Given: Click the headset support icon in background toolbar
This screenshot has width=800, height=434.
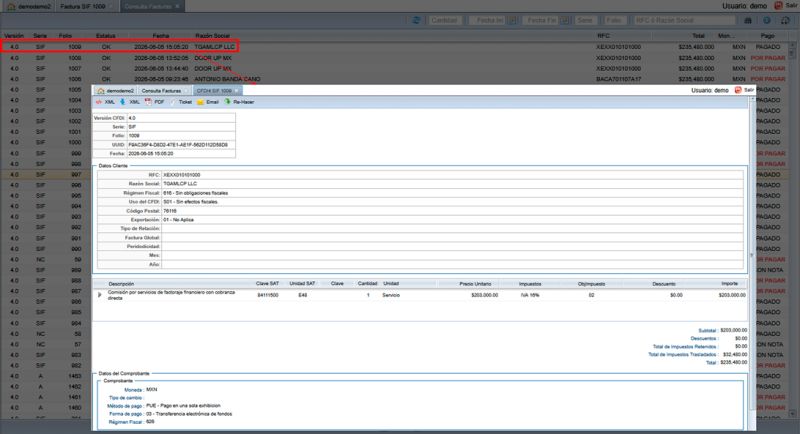Looking at the screenshot, I should pyautogui.click(x=785, y=20).
